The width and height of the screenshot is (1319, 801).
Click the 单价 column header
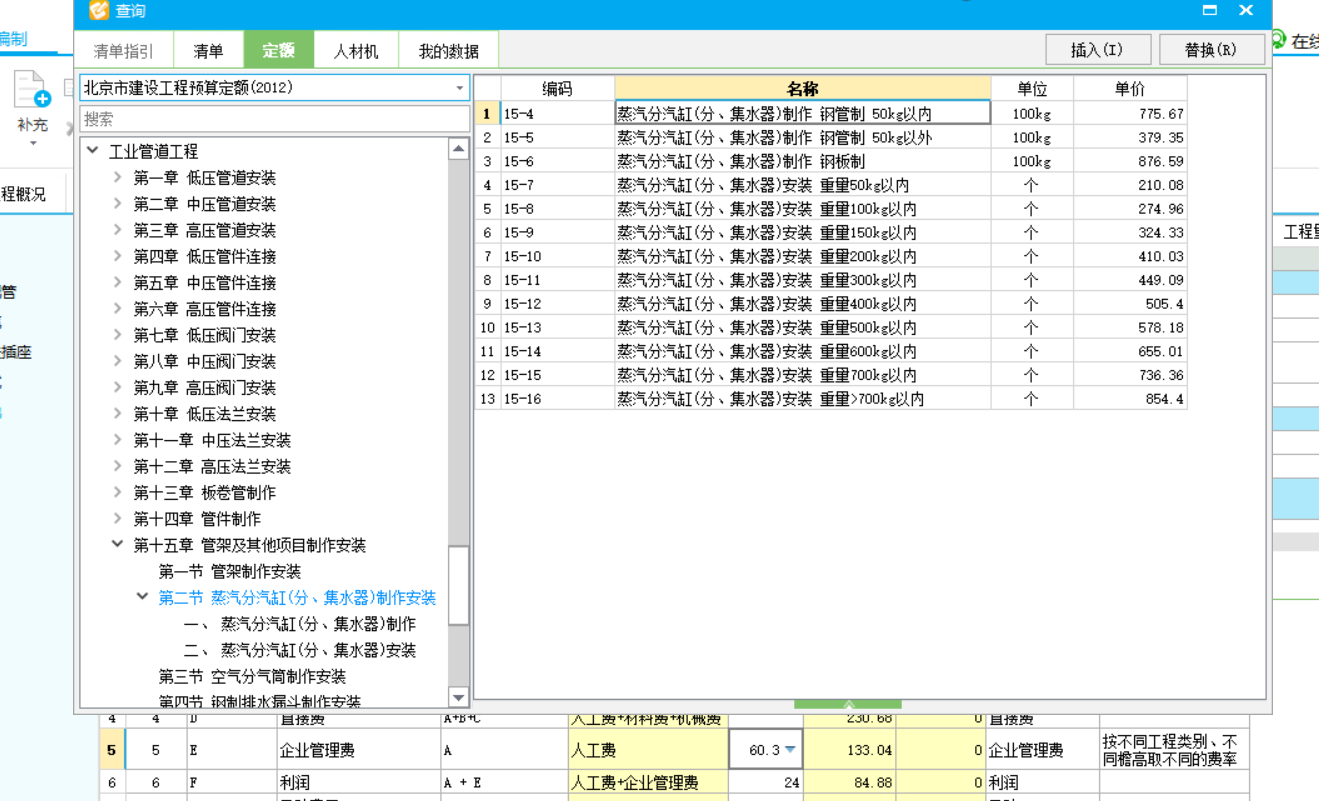1130,88
